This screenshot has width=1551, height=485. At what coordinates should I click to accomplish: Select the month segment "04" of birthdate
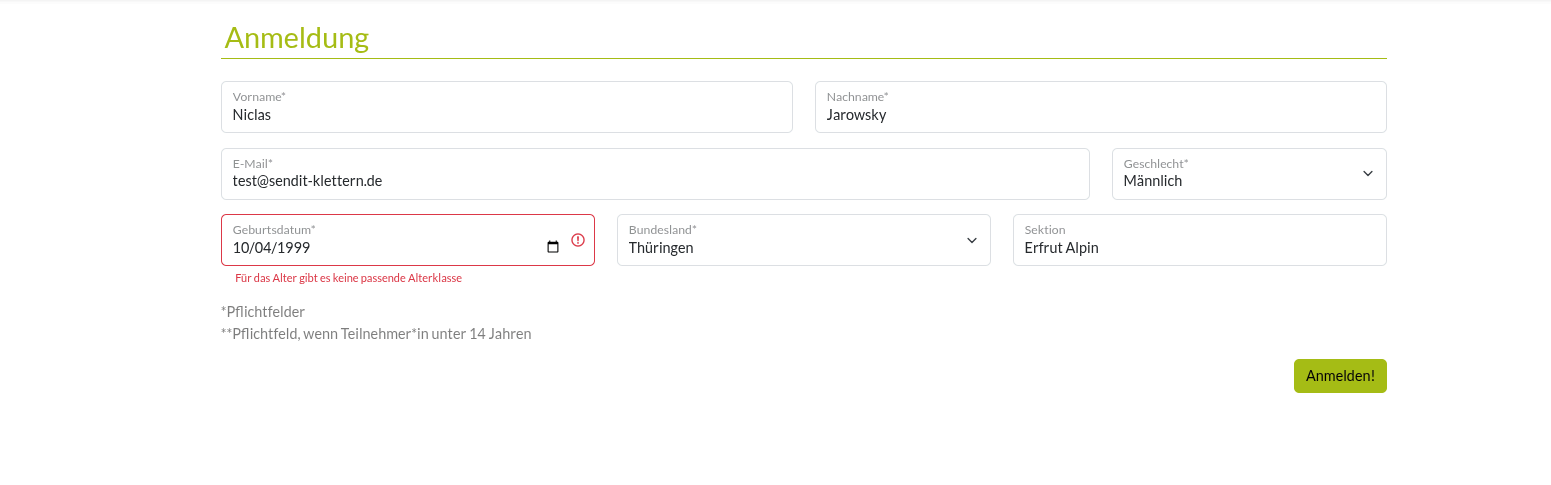click(x=264, y=248)
